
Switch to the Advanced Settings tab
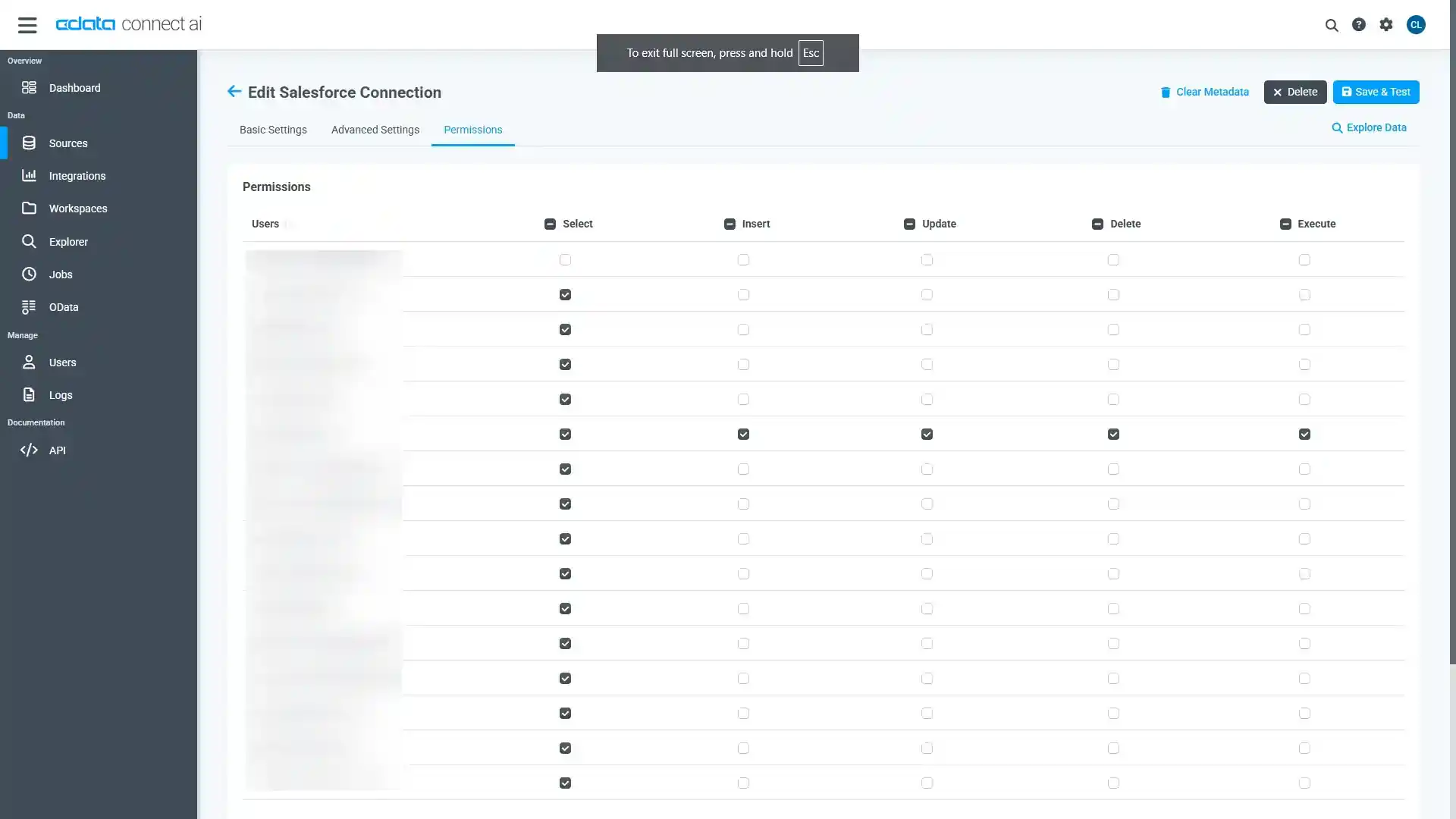pos(375,130)
